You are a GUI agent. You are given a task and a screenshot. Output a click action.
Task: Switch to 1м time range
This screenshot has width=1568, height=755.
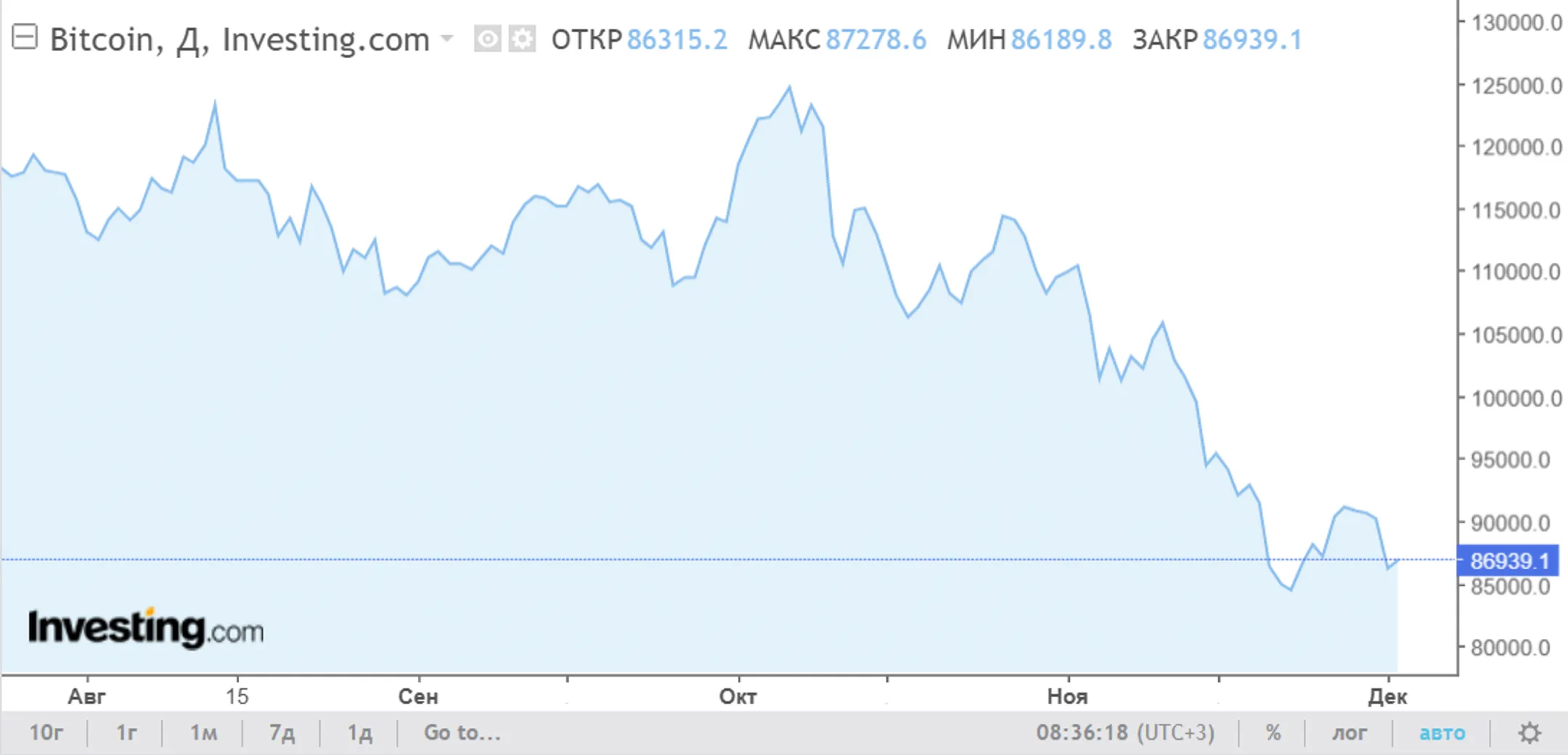[x=203, y=733]
